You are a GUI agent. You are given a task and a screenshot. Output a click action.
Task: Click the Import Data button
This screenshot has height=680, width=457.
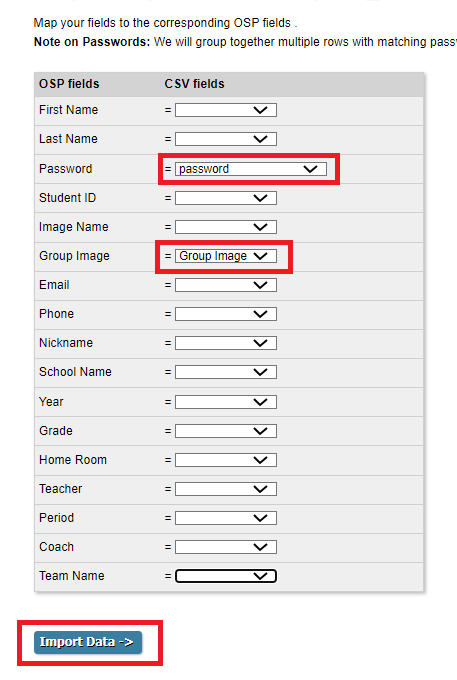point(88,642)
